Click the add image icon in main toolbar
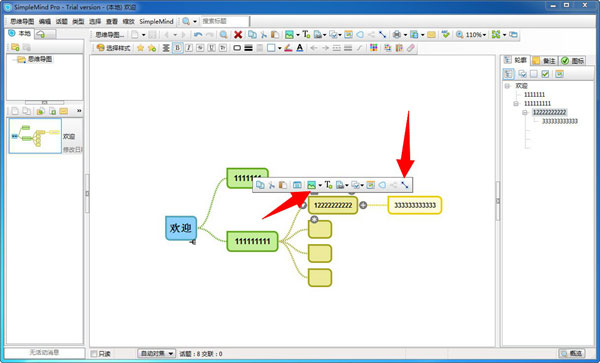The image size is (600, 363). click(289, 35)
